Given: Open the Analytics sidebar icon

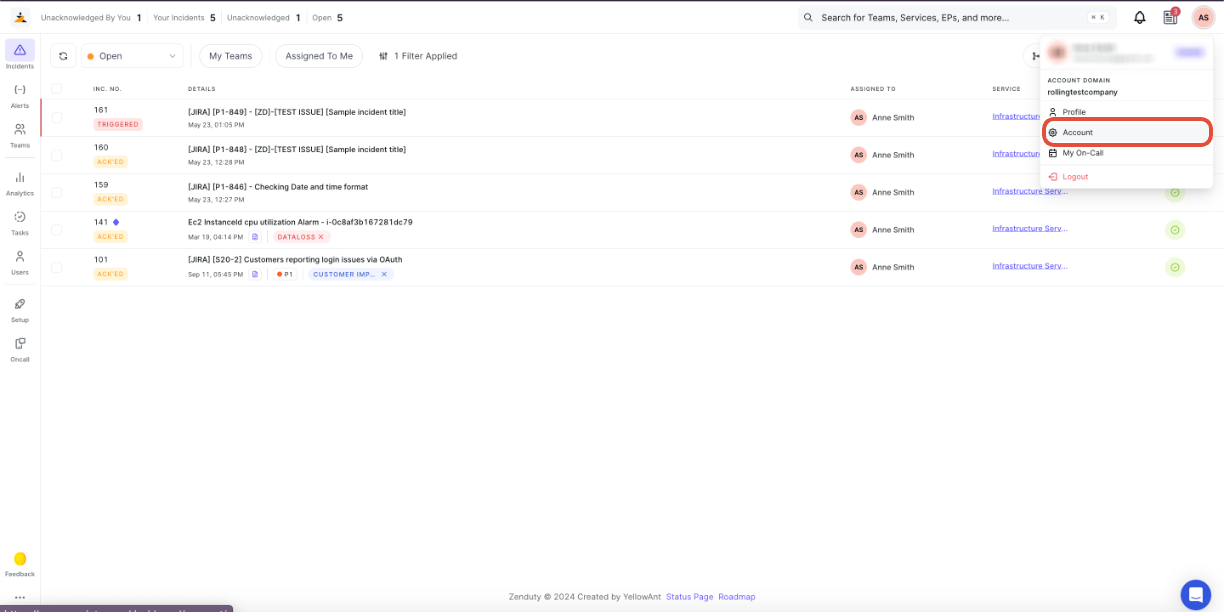Looking at the screenshot, I should tap(20, 182).
